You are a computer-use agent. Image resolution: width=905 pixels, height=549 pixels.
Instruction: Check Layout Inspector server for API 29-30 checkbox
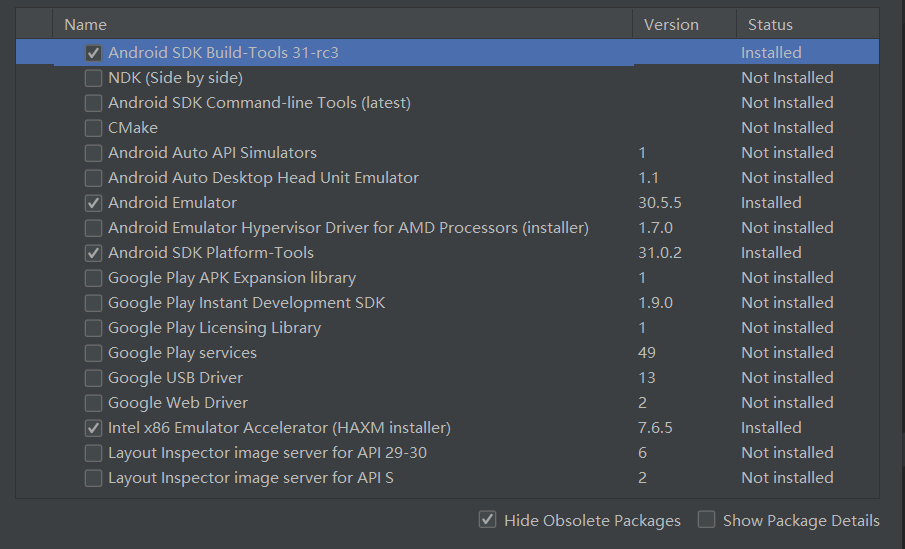coord(93,453)
